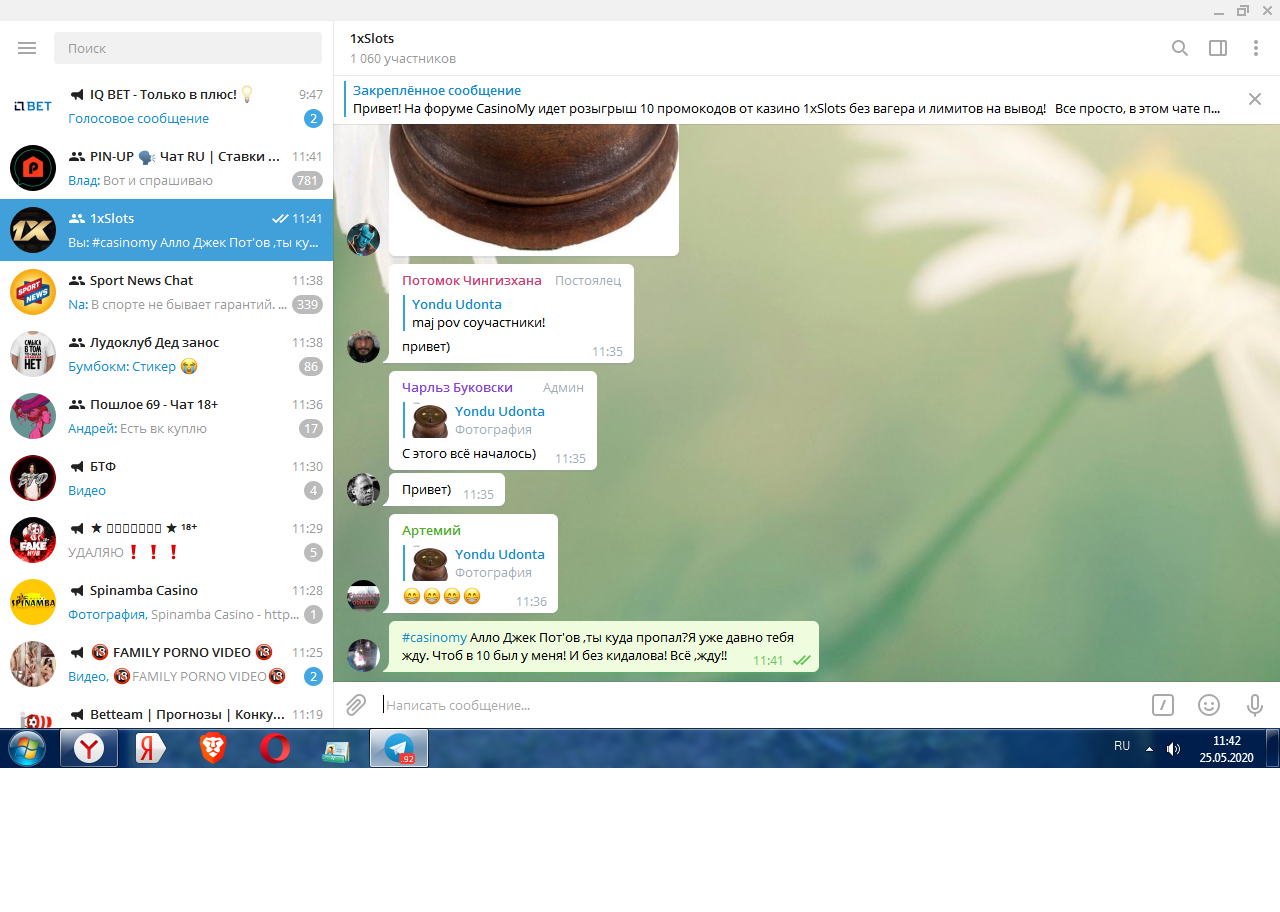Open quoted photo reply in Артемий's message
This screenshot has height=912, width=1280.
pyautogui.click(x=474, y=563)
